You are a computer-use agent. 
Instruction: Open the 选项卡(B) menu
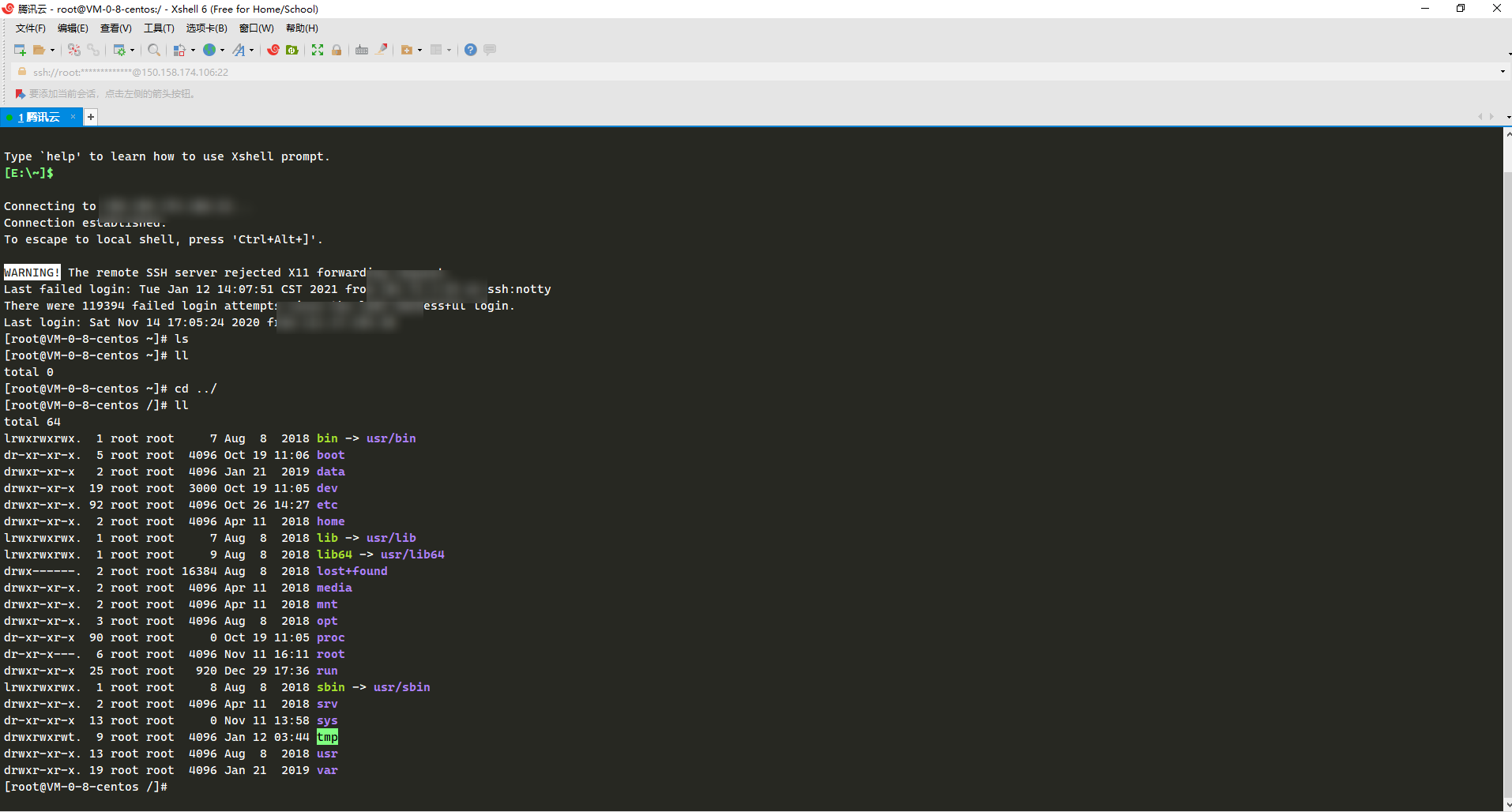pyautogui.click(x=206, y=28)
